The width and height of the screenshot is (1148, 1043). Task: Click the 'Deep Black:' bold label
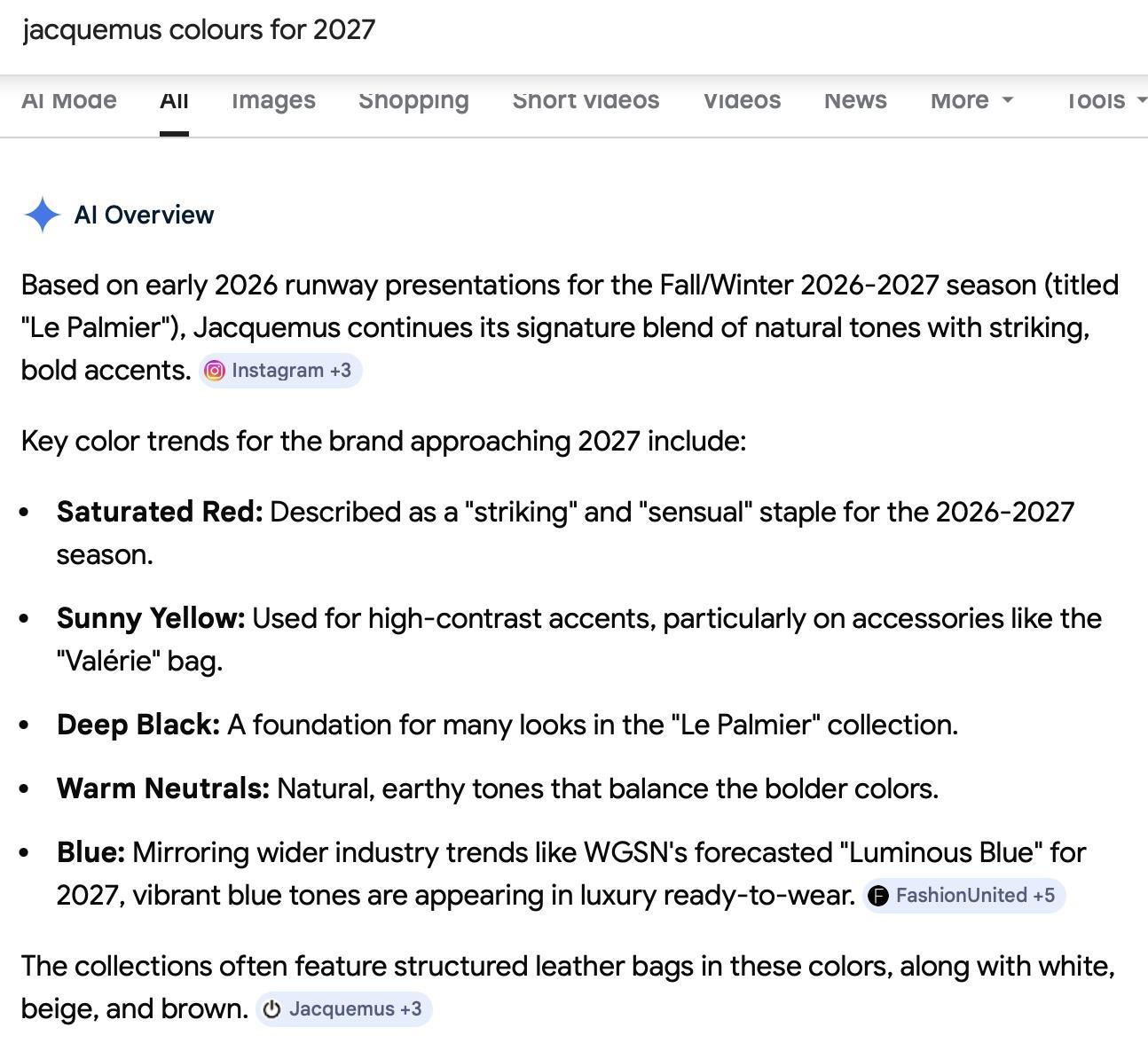coord(138,725)
